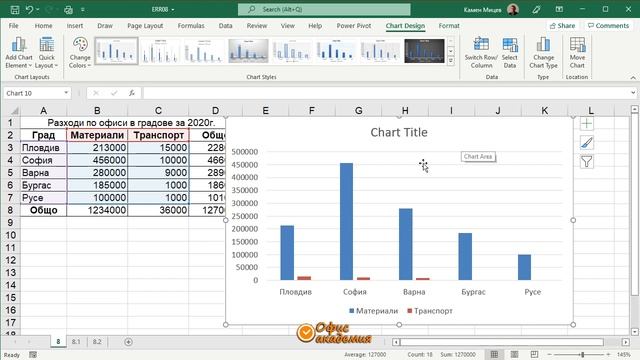
Task: Add a new sheet with plus icon
Action: pos(128,342)
